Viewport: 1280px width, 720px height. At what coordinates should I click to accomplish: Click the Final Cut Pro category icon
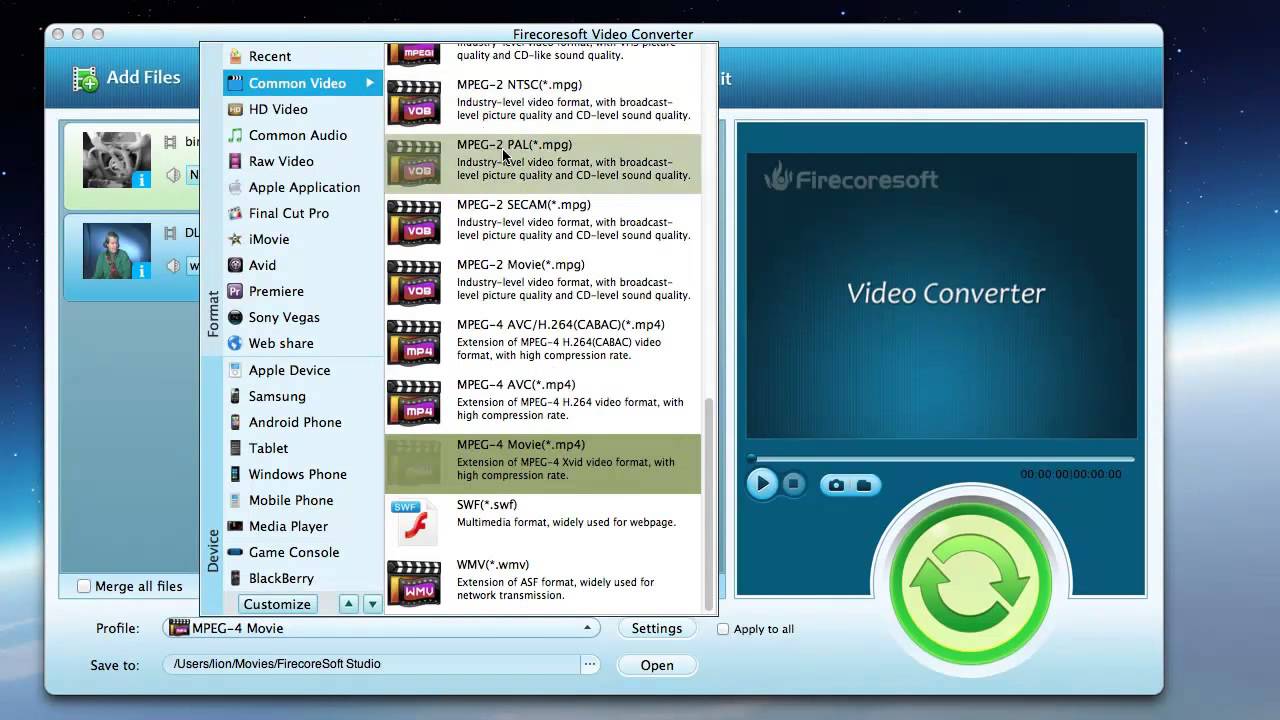point(235,213)
